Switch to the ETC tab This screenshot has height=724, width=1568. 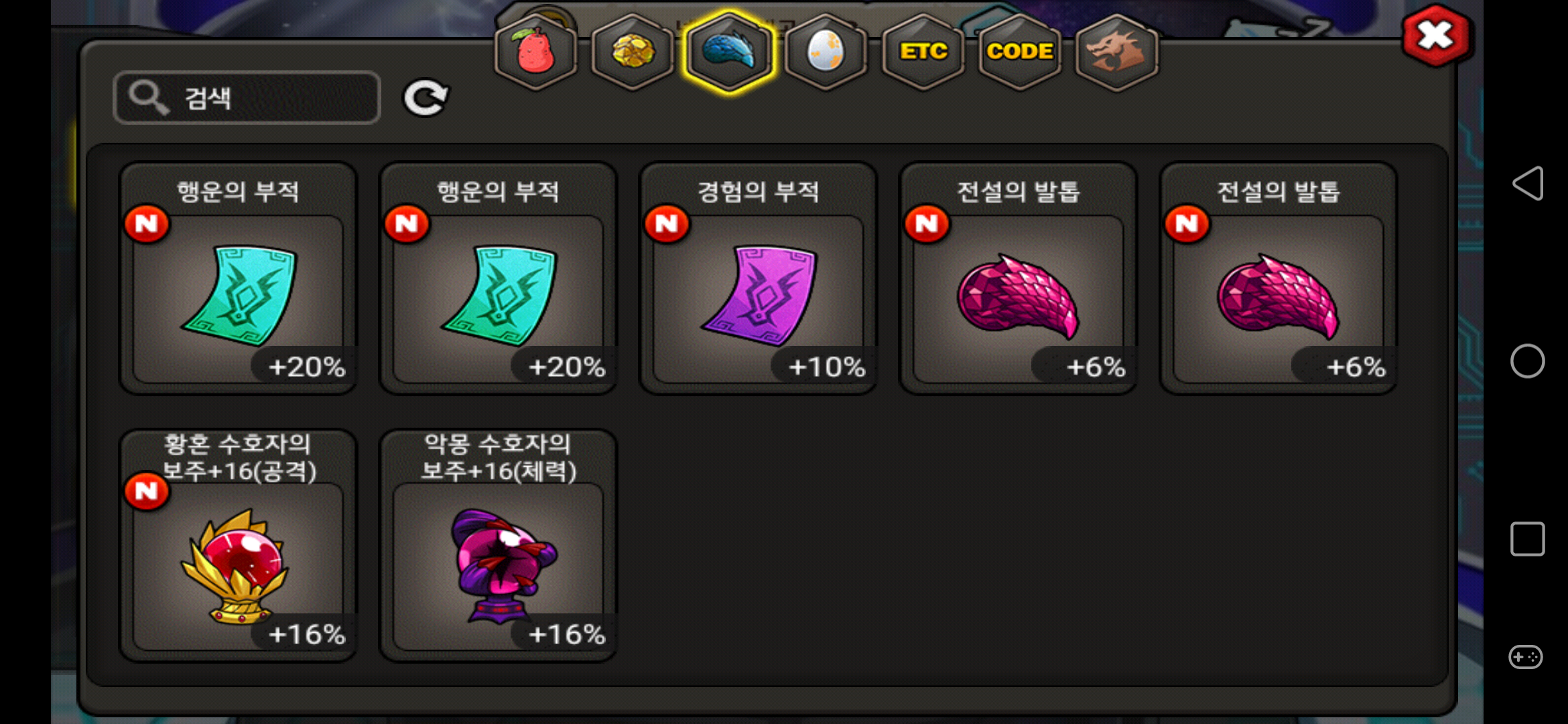point(923,52)
